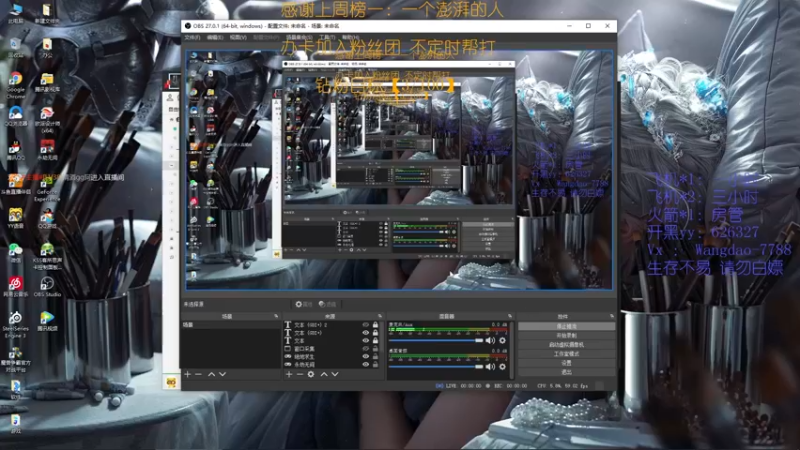Toggle visibility of 文本 (GDI+) 2 source
800x450 pixels.
(365, 324)
